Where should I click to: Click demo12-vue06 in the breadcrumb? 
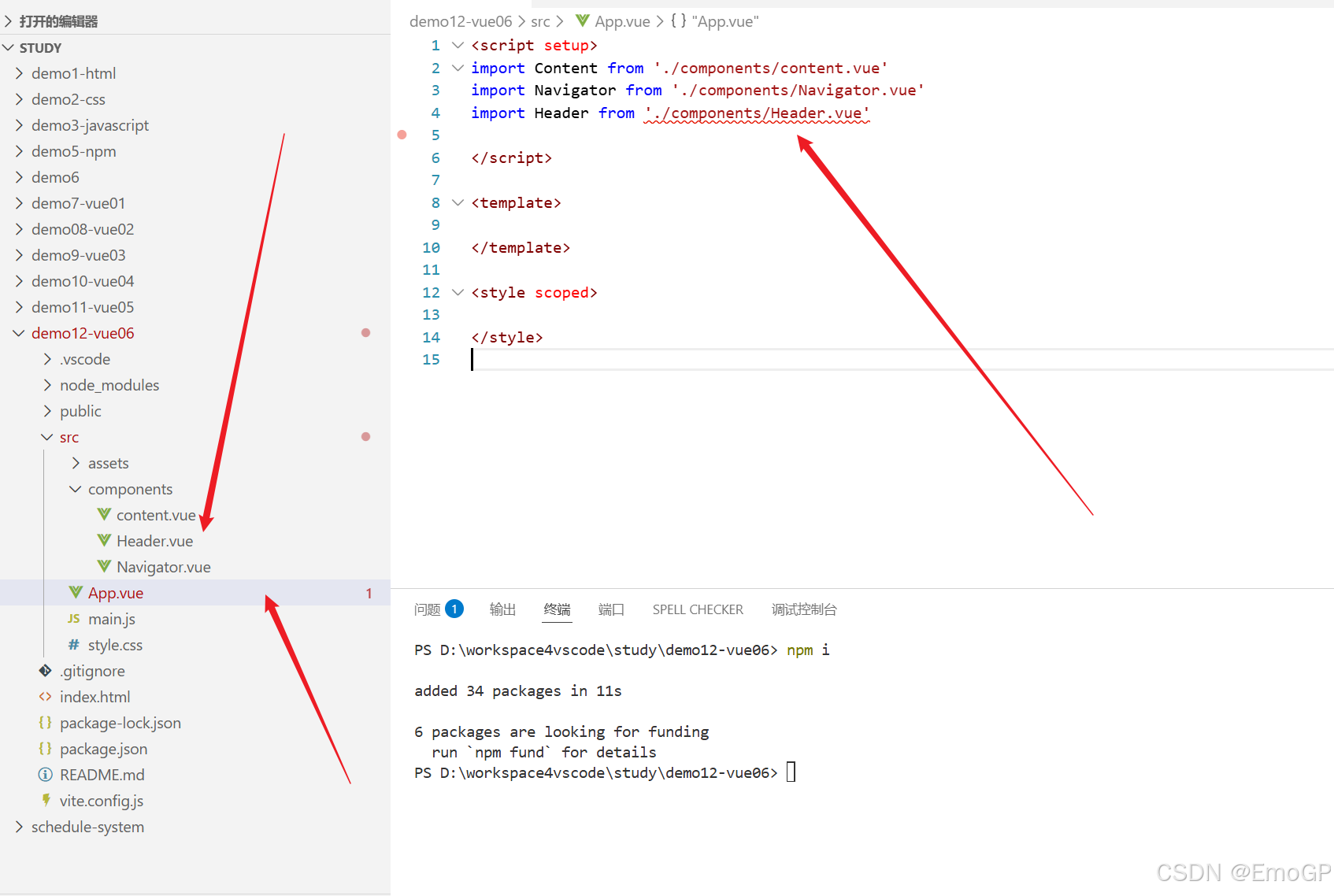point(461,21)
